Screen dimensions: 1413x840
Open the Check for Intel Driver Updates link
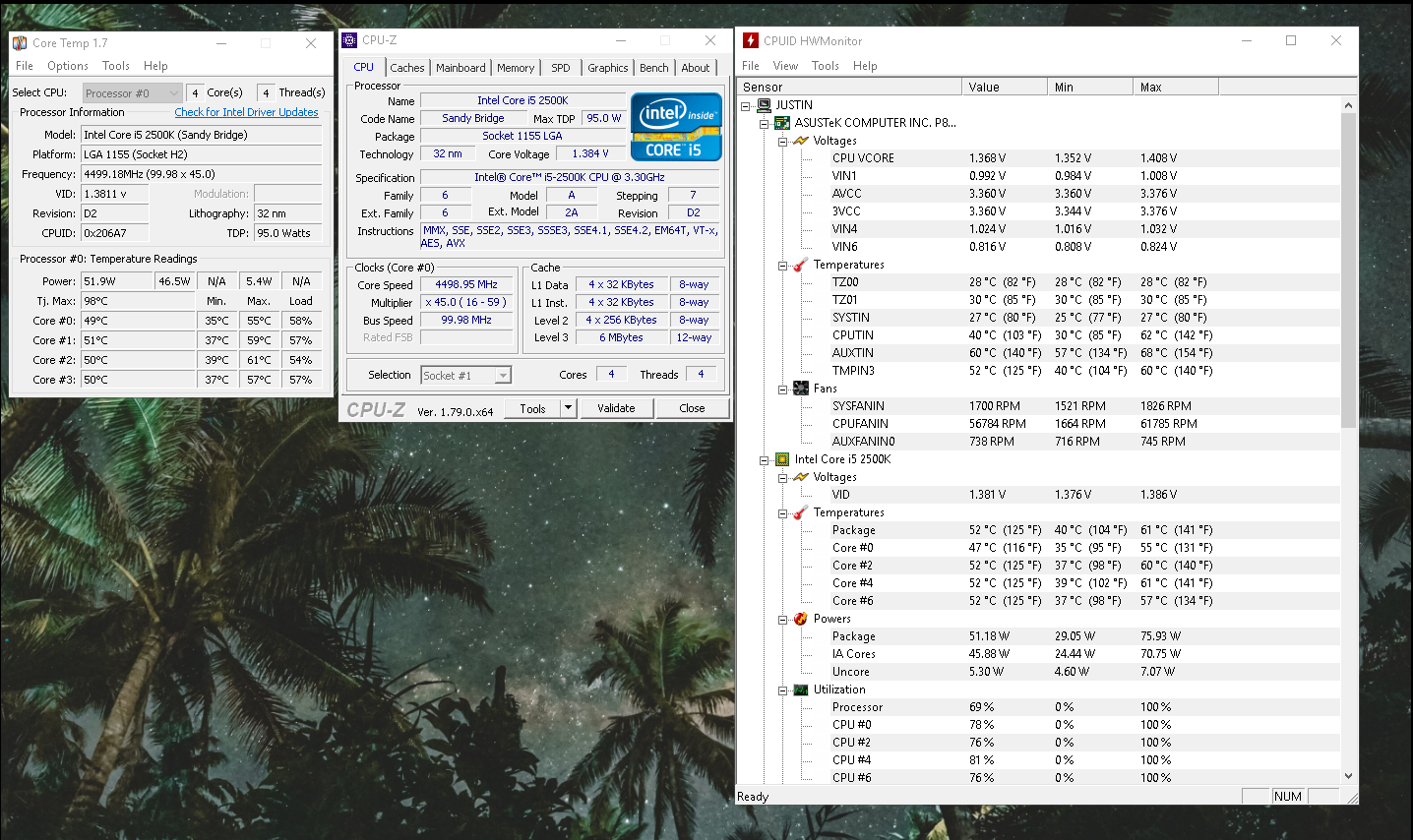(x=246, y=112)
